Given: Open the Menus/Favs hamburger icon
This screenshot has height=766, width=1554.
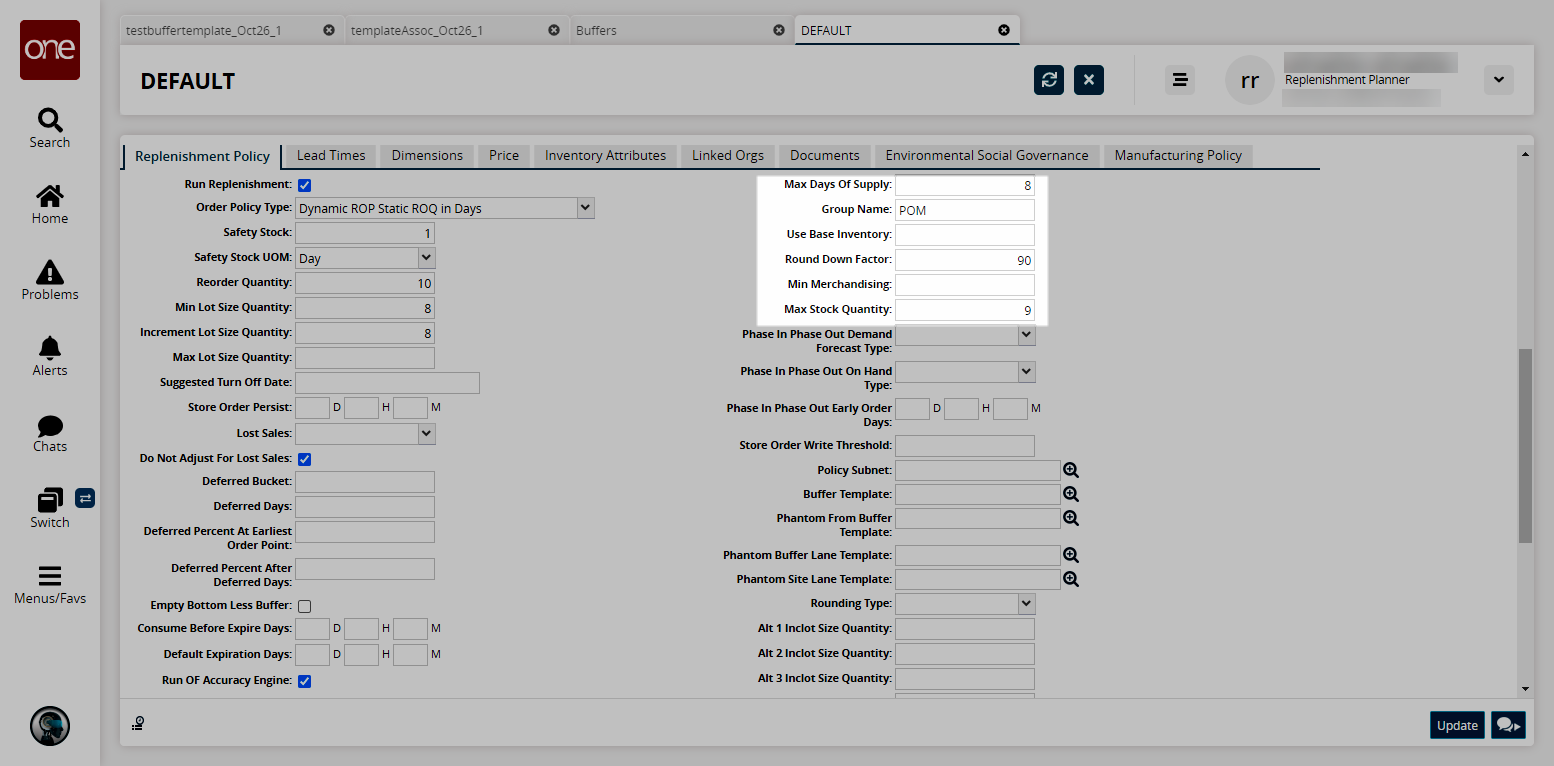Looking at the screenshot, I should (x=50, y=584).
